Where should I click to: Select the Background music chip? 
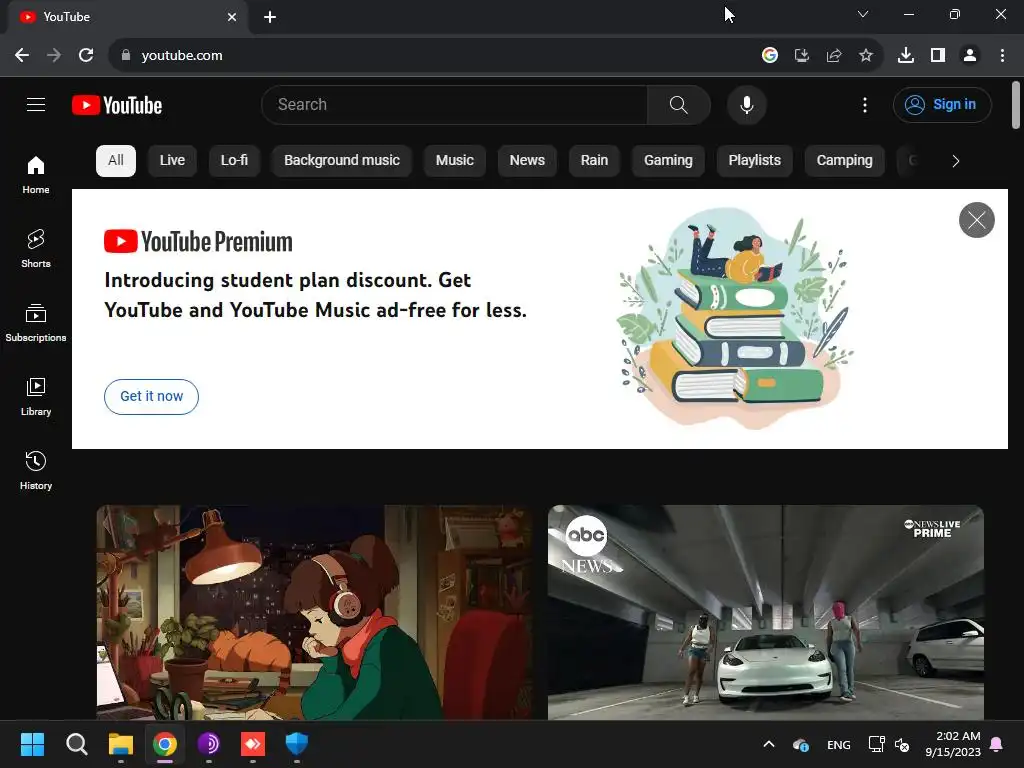point(342,161)
